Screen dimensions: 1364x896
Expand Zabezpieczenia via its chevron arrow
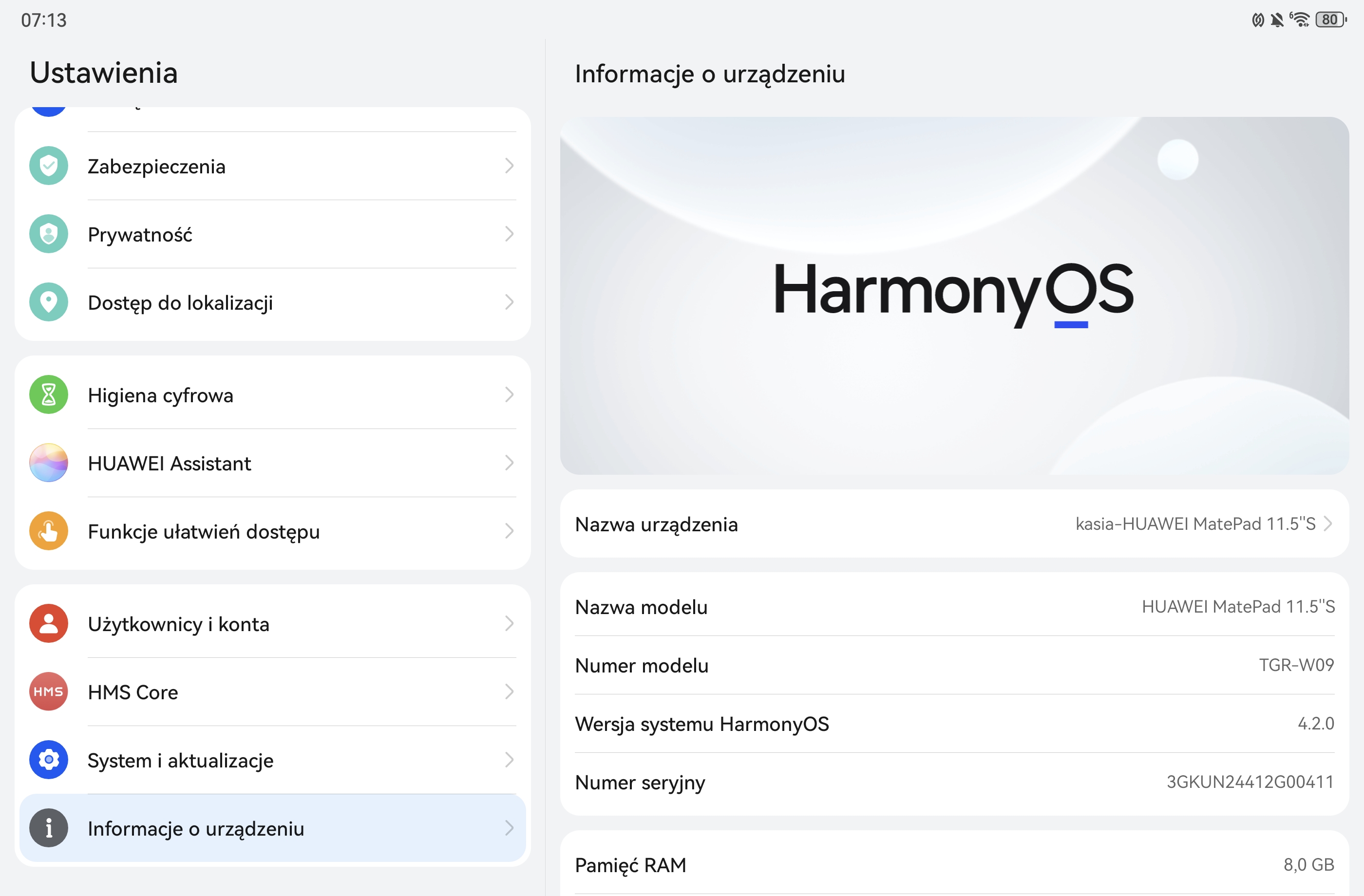point(509,166)
